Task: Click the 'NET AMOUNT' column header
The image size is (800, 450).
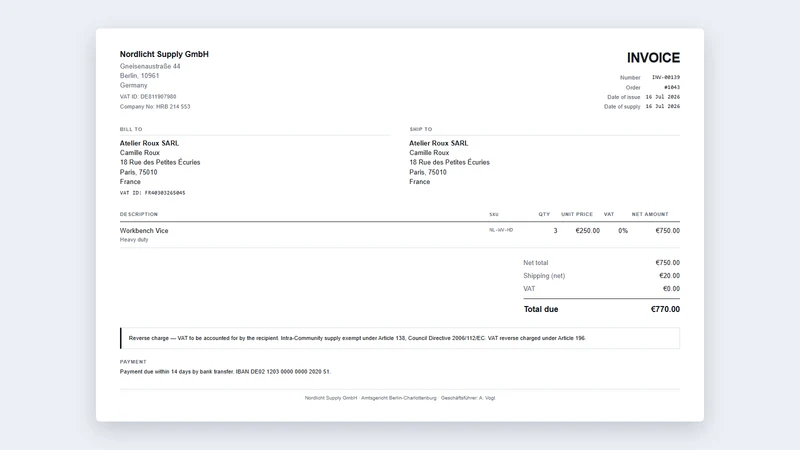Action: click(x=650, y=214)
